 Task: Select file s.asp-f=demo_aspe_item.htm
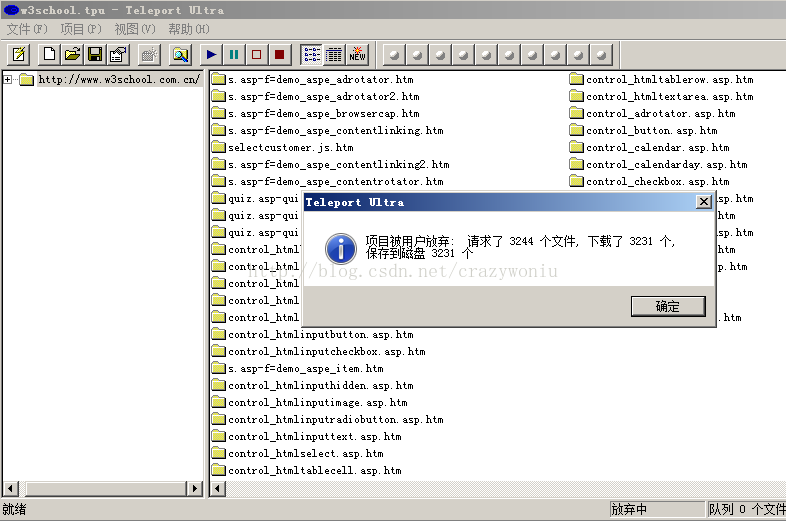point(306,369)
